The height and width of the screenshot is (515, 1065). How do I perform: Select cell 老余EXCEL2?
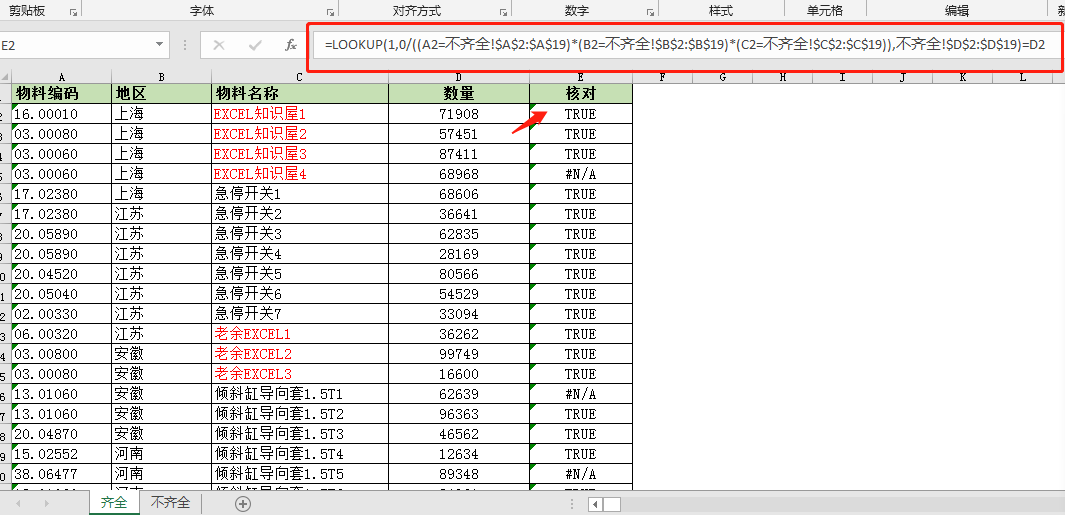[300, 354]
